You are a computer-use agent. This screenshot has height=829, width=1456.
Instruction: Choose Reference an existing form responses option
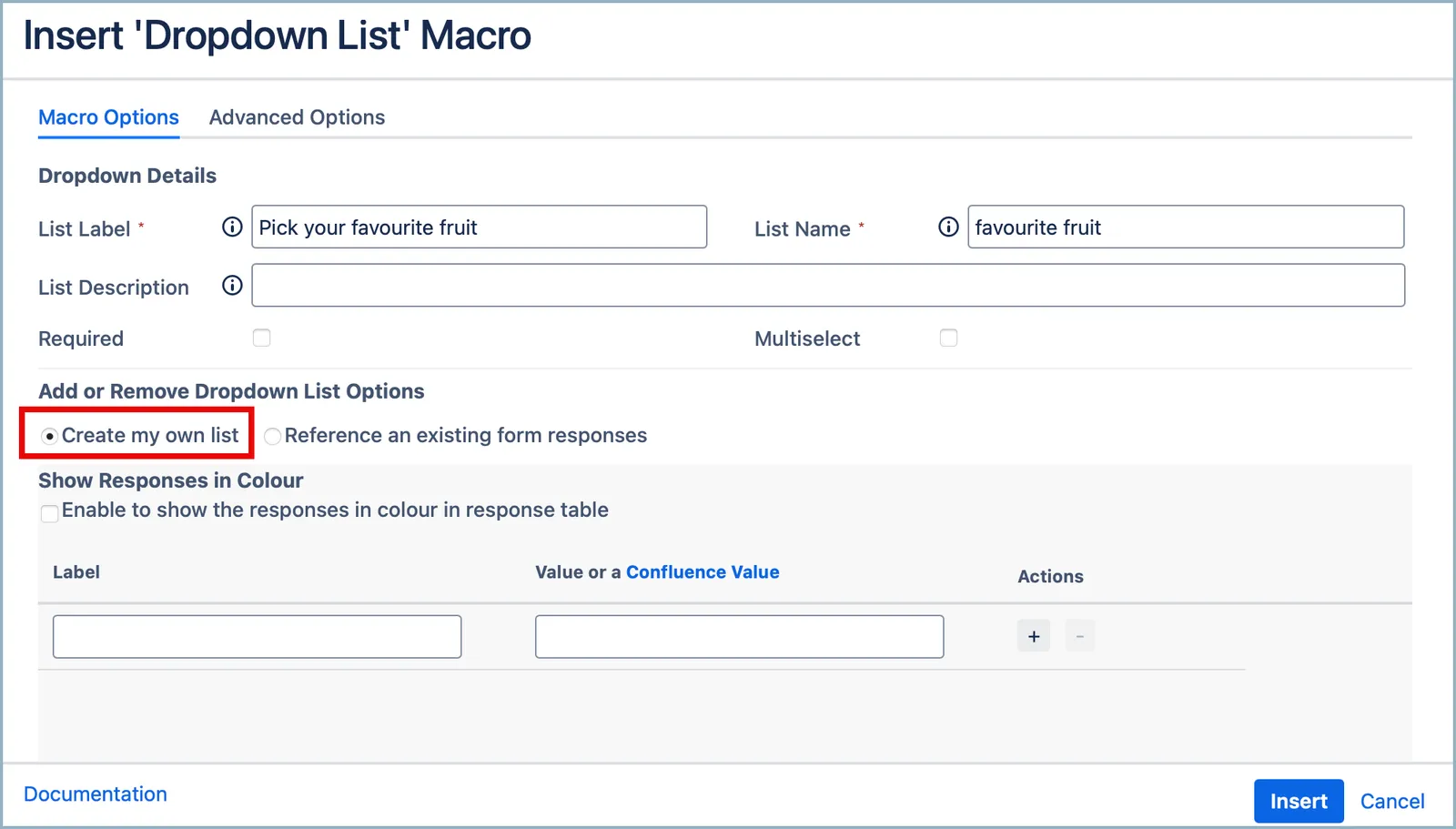point(272,436)
